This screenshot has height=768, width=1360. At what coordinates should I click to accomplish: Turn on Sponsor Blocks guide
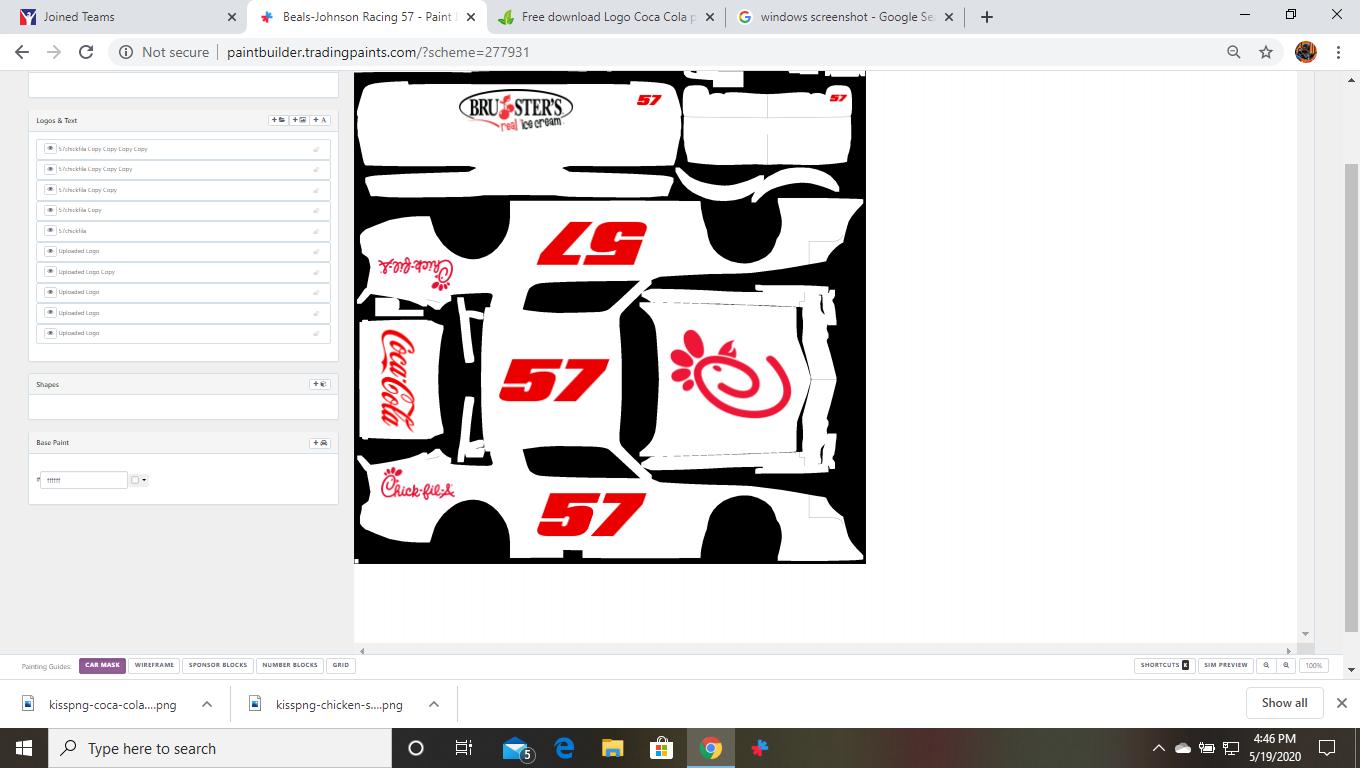tap(218, 665)
